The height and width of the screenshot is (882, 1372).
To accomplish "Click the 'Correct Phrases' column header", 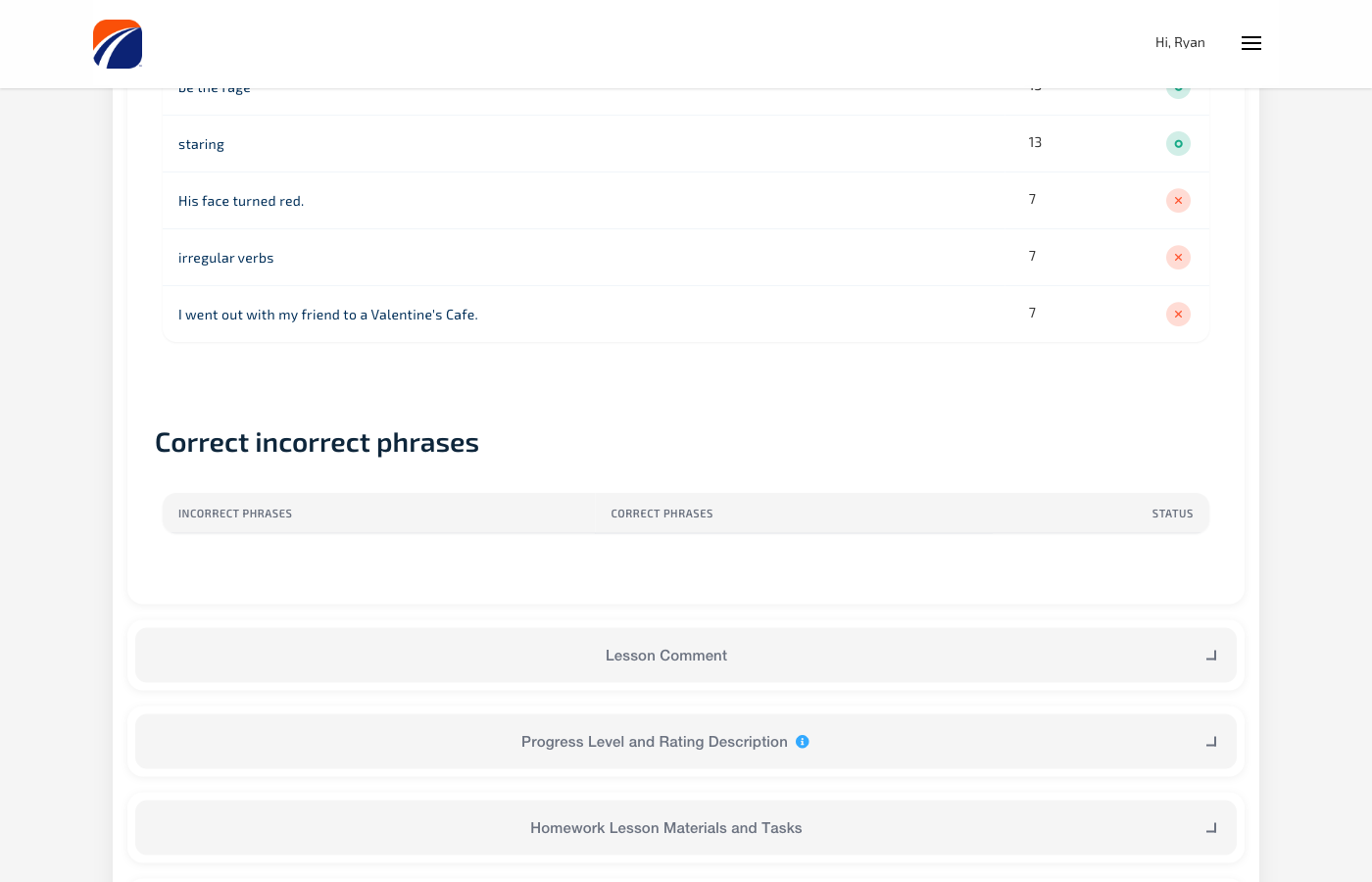I will pos(661,514).
